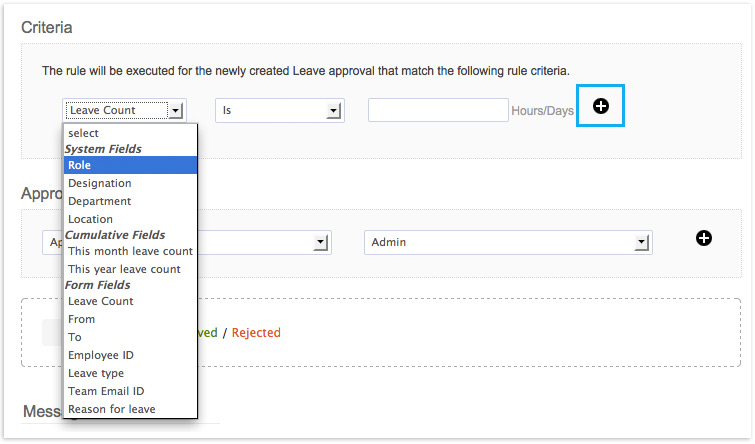Choose Designation from the field list

pyautogui.click(x=130, y=183)
